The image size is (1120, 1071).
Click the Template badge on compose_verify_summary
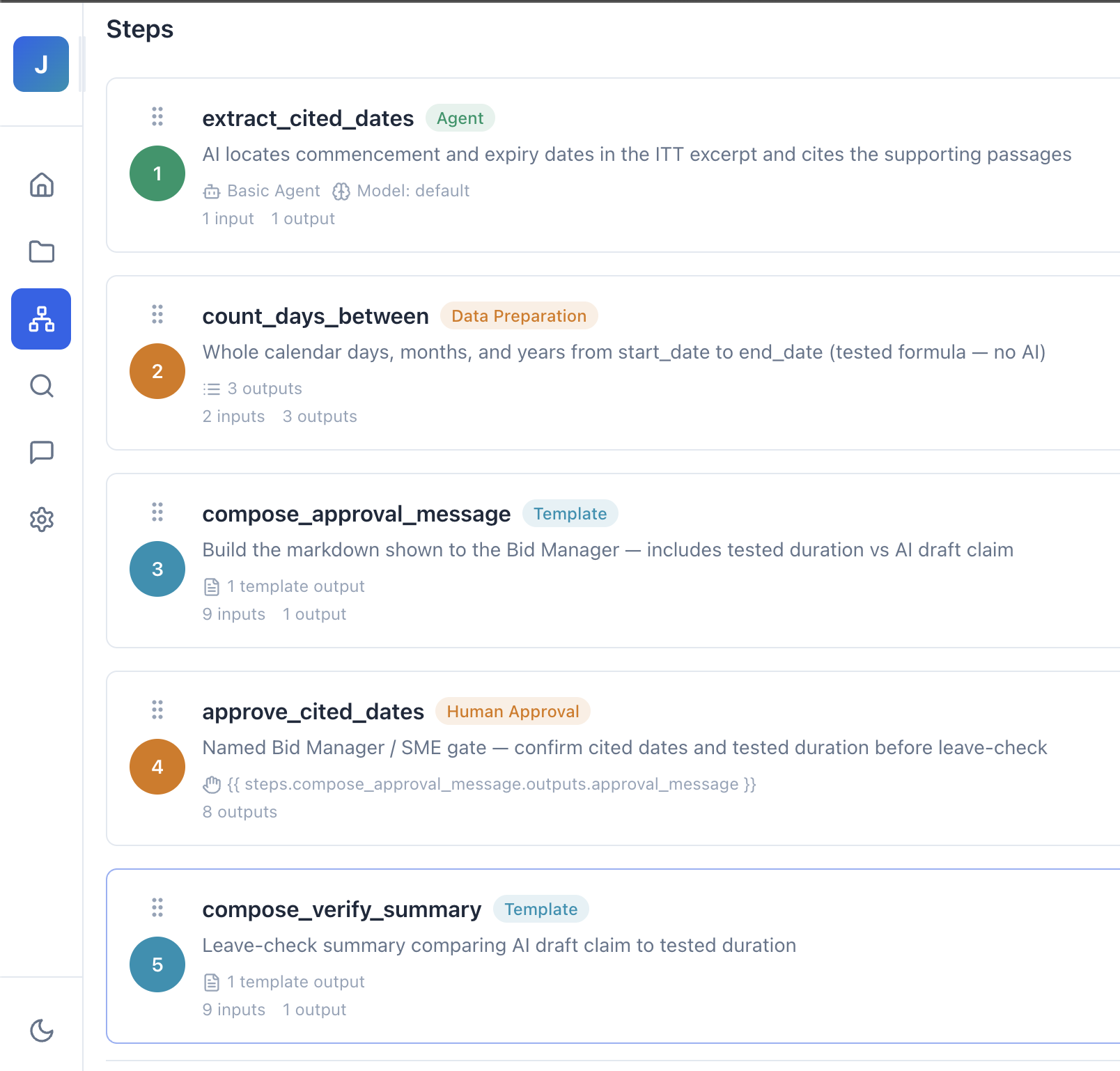[541, 909]
